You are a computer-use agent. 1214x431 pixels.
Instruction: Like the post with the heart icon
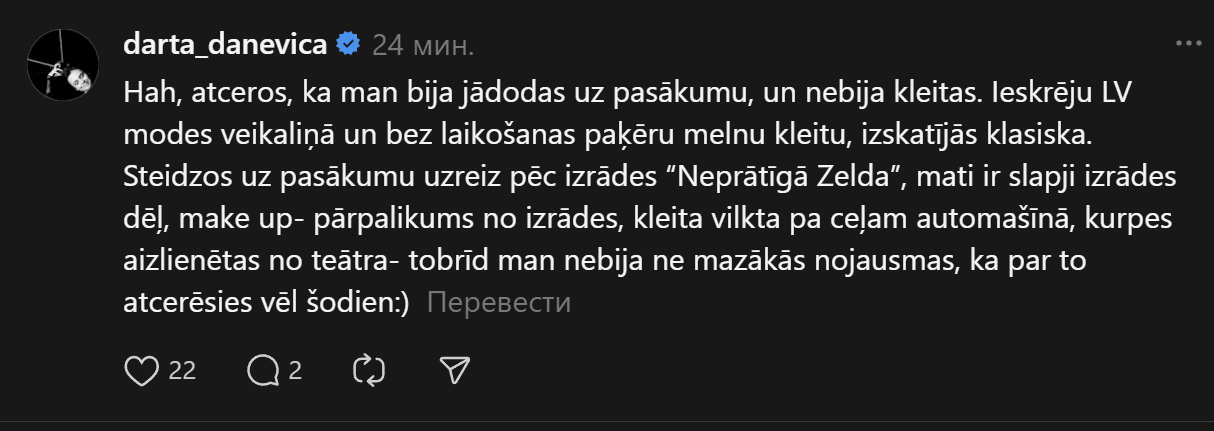click(x=142, y=371)
